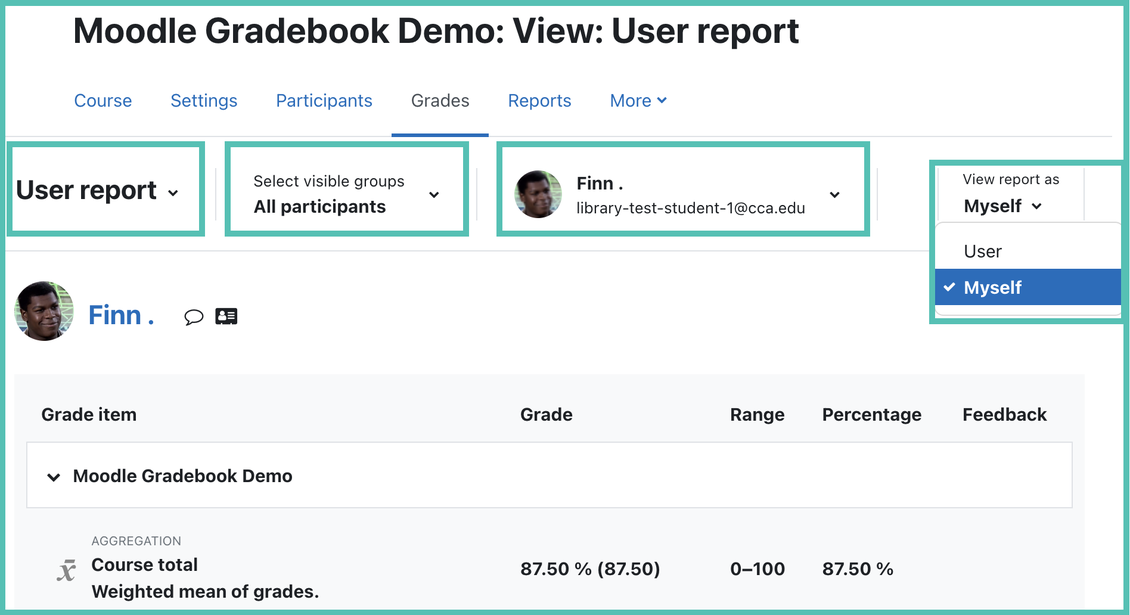Toggle the View report as Myself dropdown
Viewport: 1130px width, 615px height.
coord(1002,206)
